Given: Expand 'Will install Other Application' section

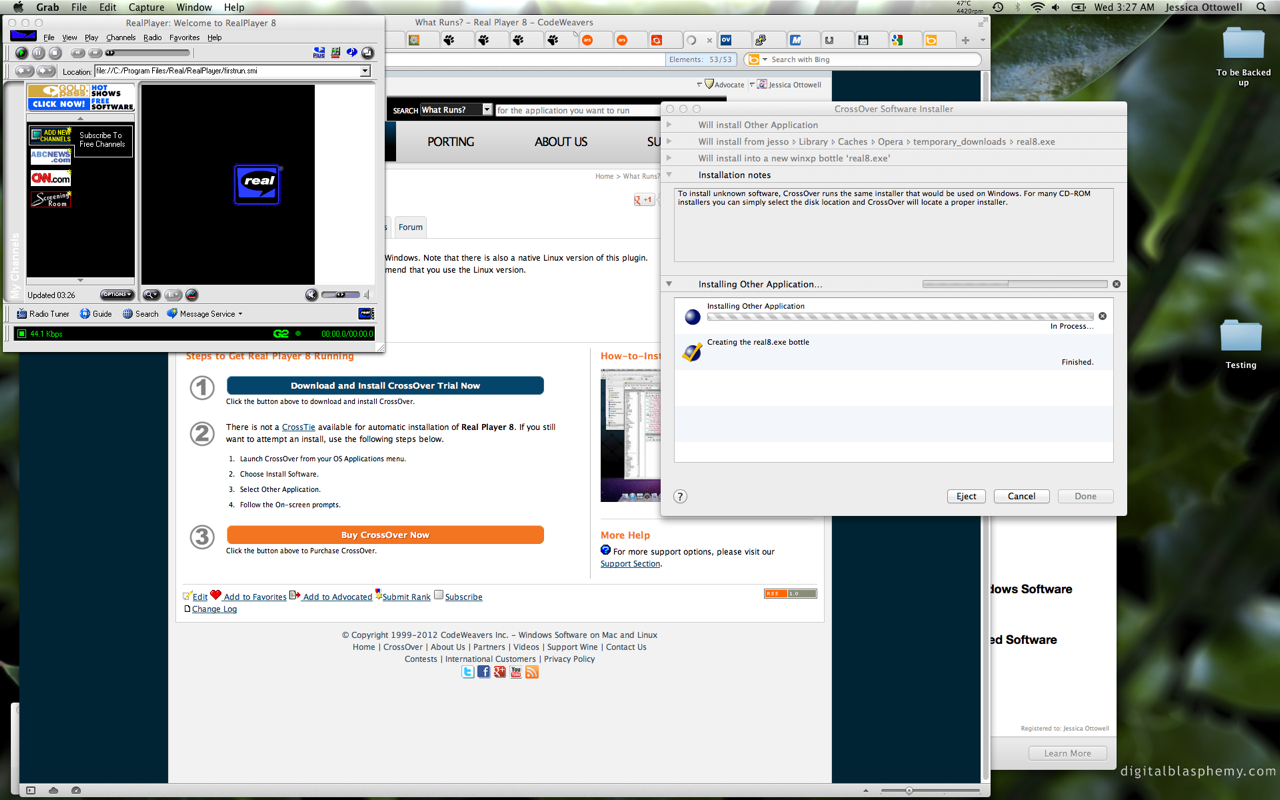Looking at the screenshot, I should (x=670, y=125).
